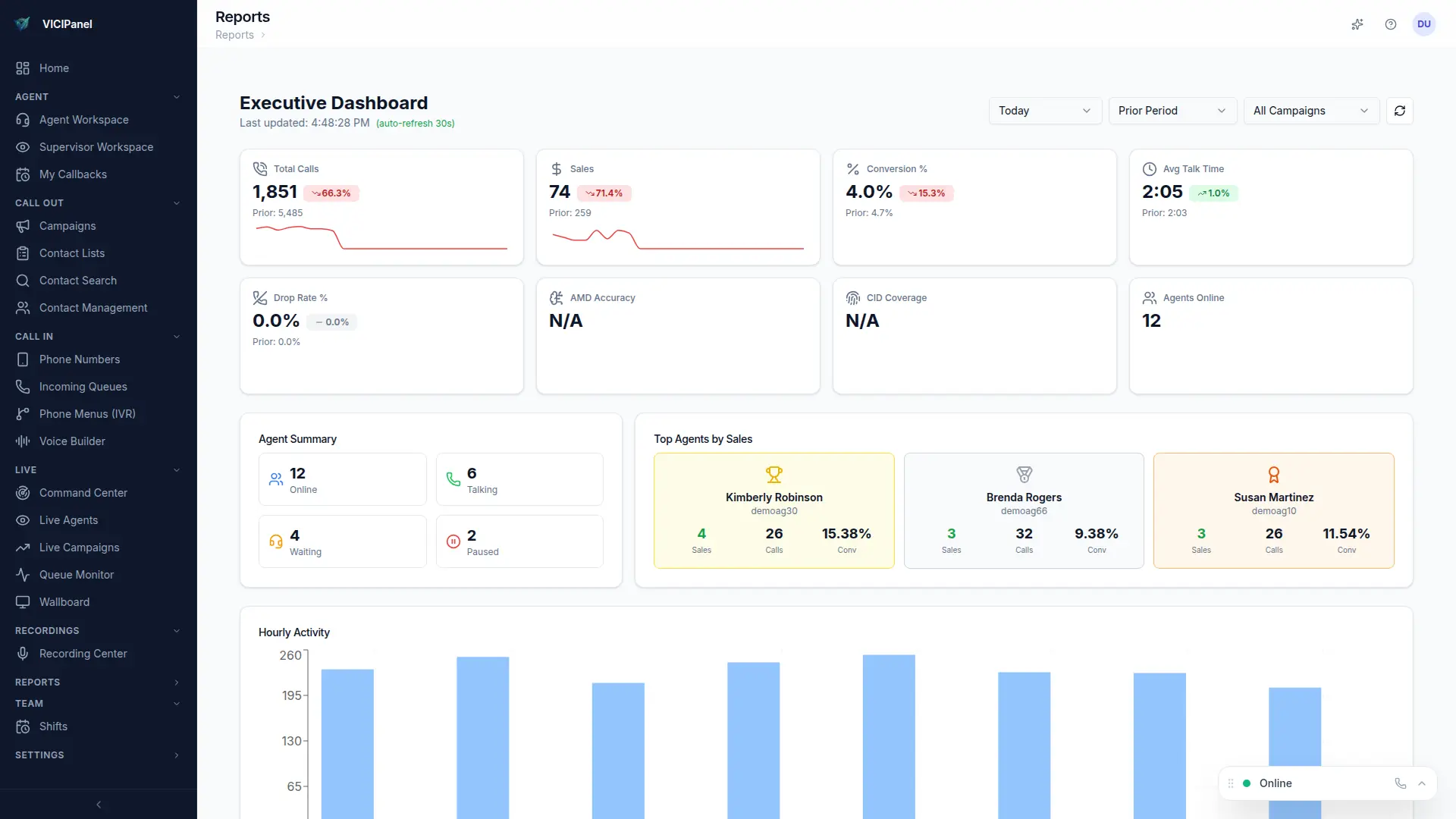Open the Reports breadcrumb link
The image size is (1456, 819).
pos(235,35)
